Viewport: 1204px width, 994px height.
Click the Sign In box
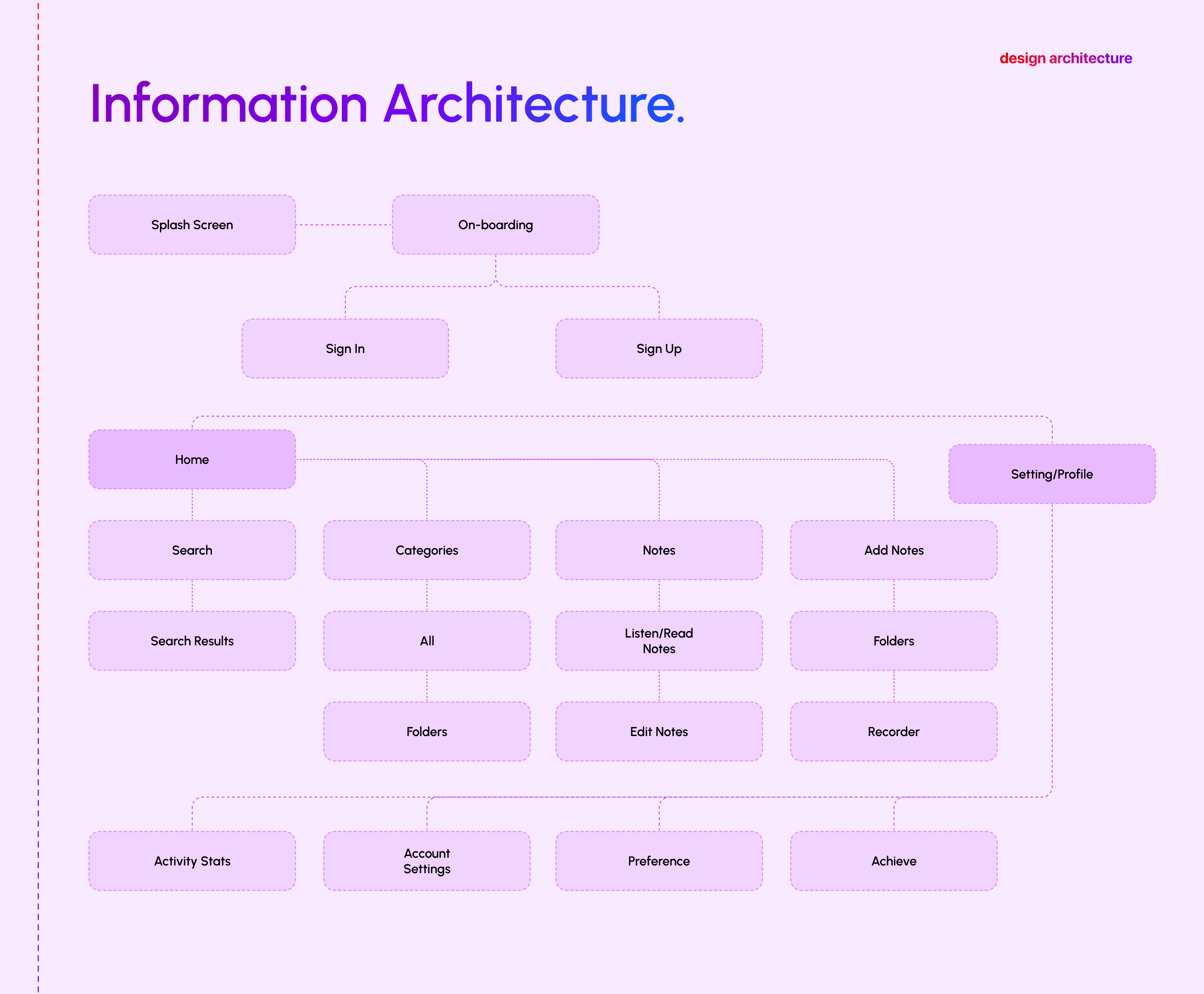tap(345, 348)
